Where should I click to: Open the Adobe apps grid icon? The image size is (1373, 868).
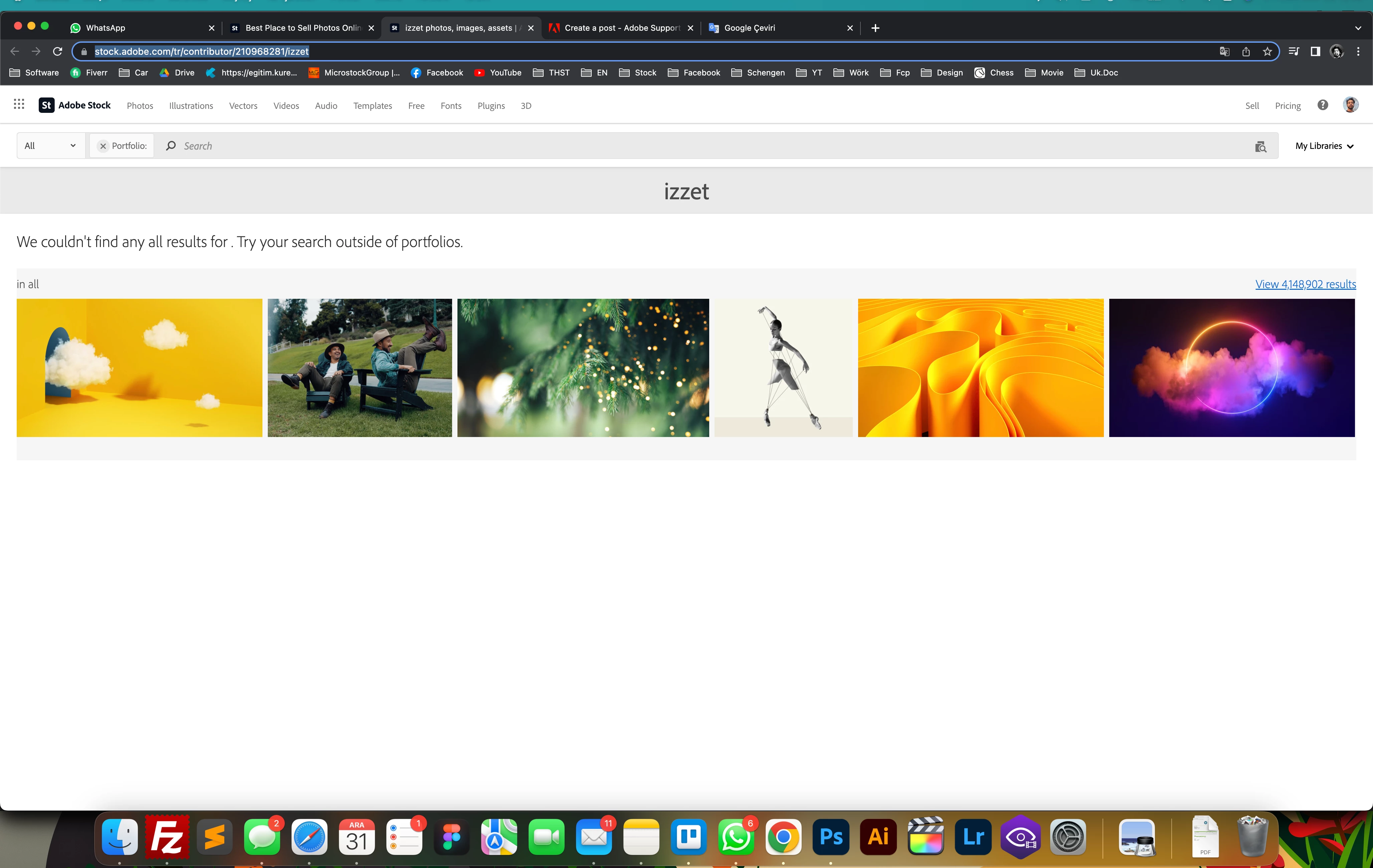click(19, 104)
